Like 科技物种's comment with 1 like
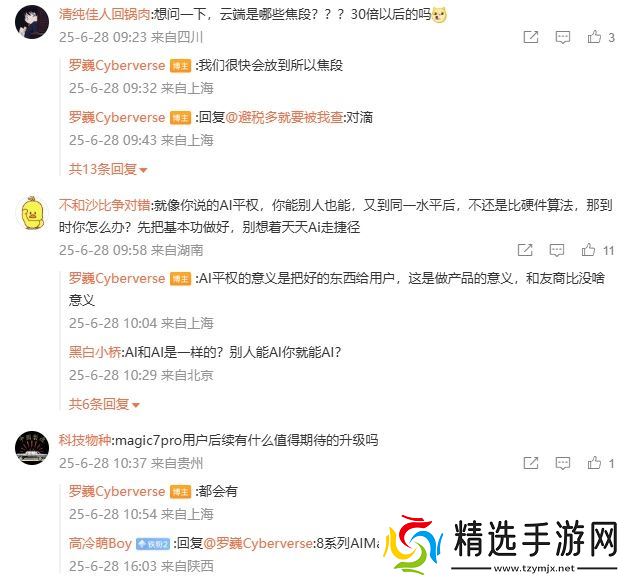Image resolution: width=629 pixels, height=581 pixels. [x=594, y=463]
